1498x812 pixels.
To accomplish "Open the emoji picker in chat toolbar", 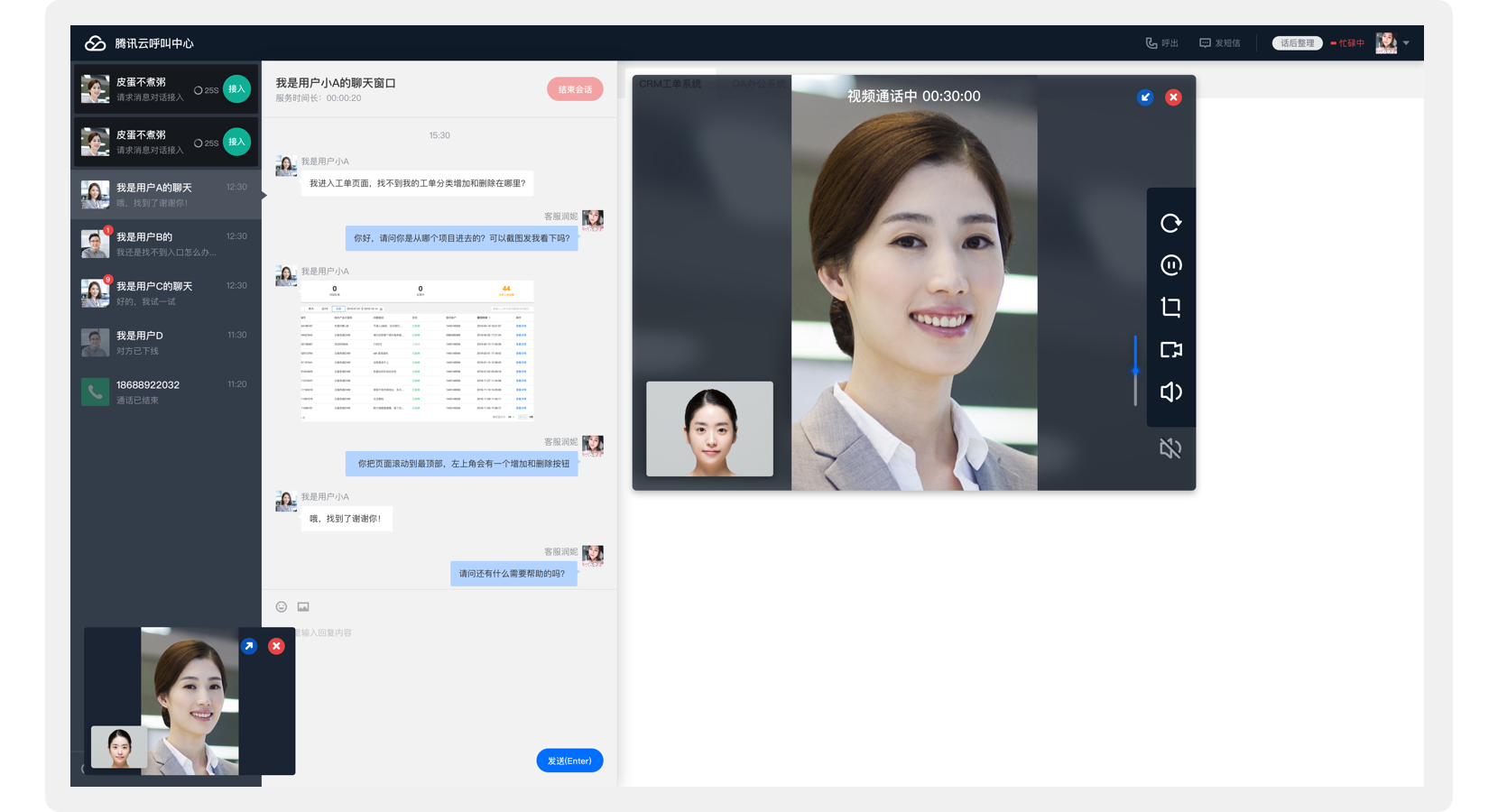I will (x=282, y=607).
